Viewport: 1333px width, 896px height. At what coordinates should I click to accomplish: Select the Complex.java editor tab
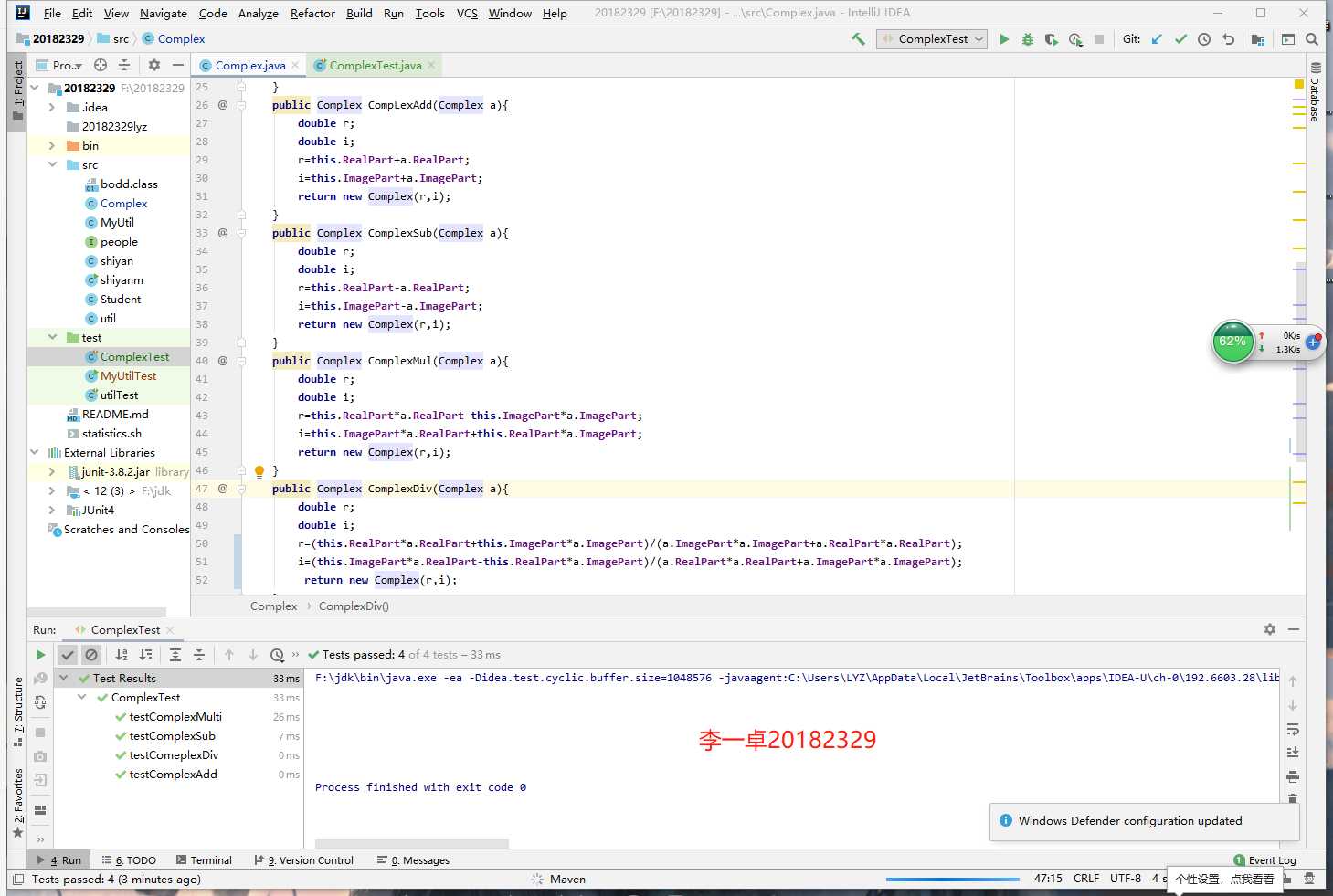[x=250, y=66]
